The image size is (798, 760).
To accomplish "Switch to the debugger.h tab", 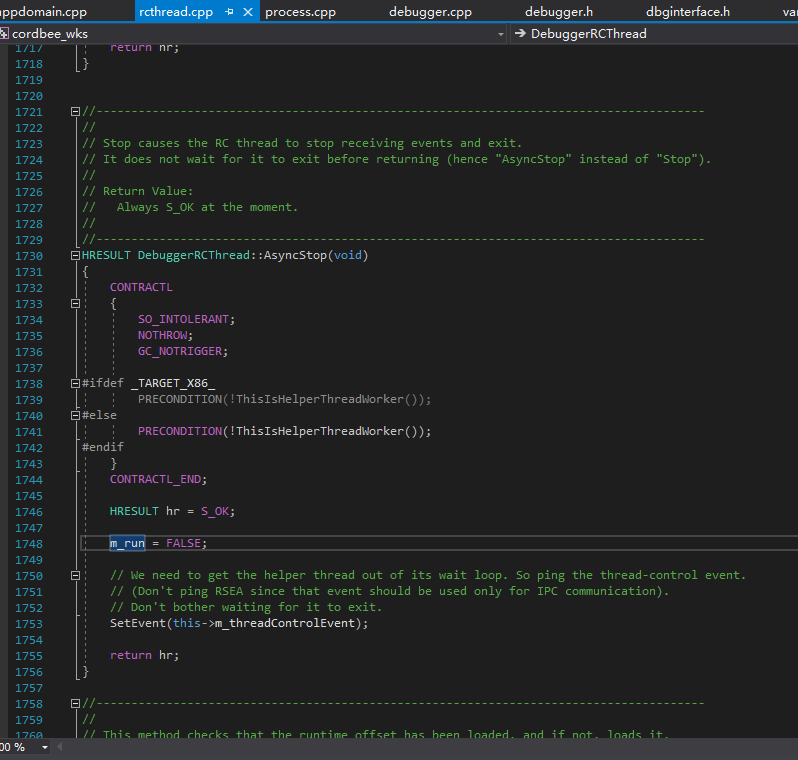I will coord(559,12).
